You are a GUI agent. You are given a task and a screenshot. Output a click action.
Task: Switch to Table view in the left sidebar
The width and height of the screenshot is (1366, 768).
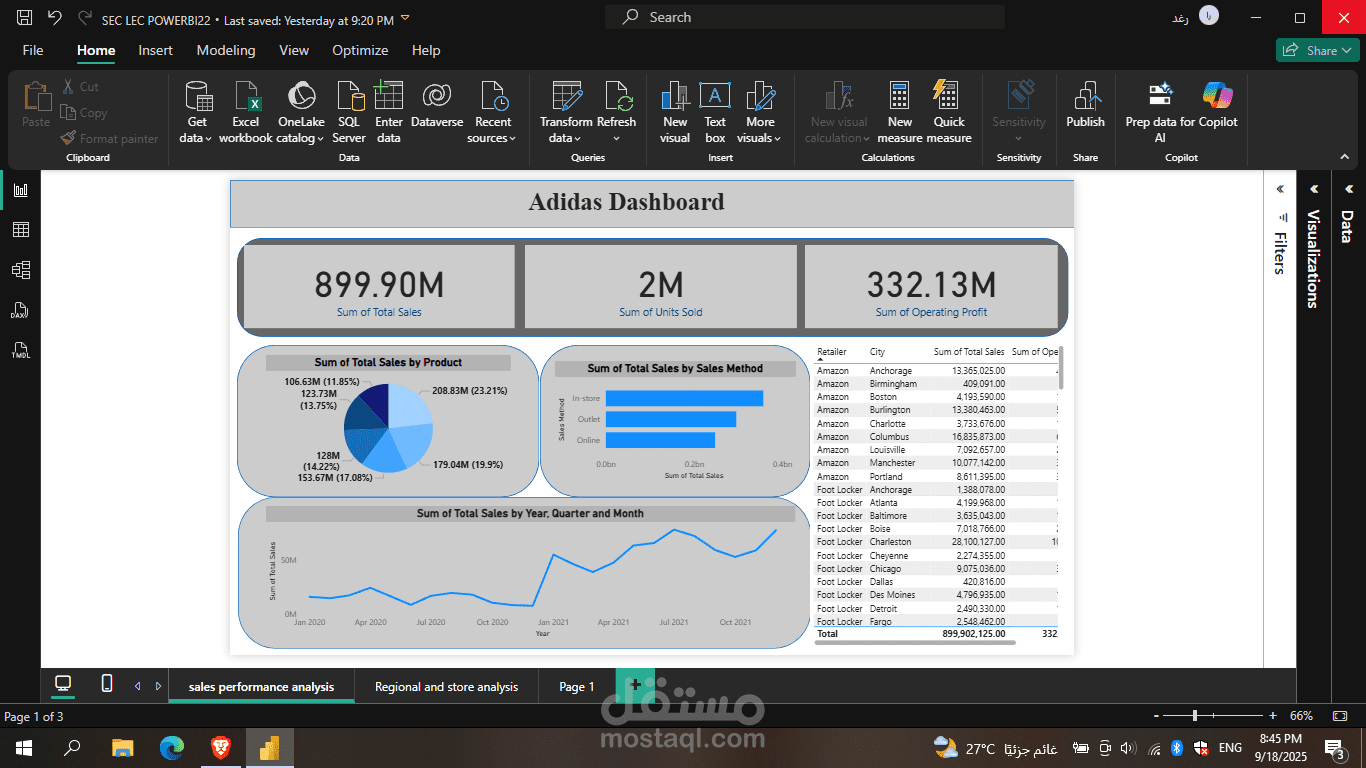pyautogui.click(x=22, y=229)
